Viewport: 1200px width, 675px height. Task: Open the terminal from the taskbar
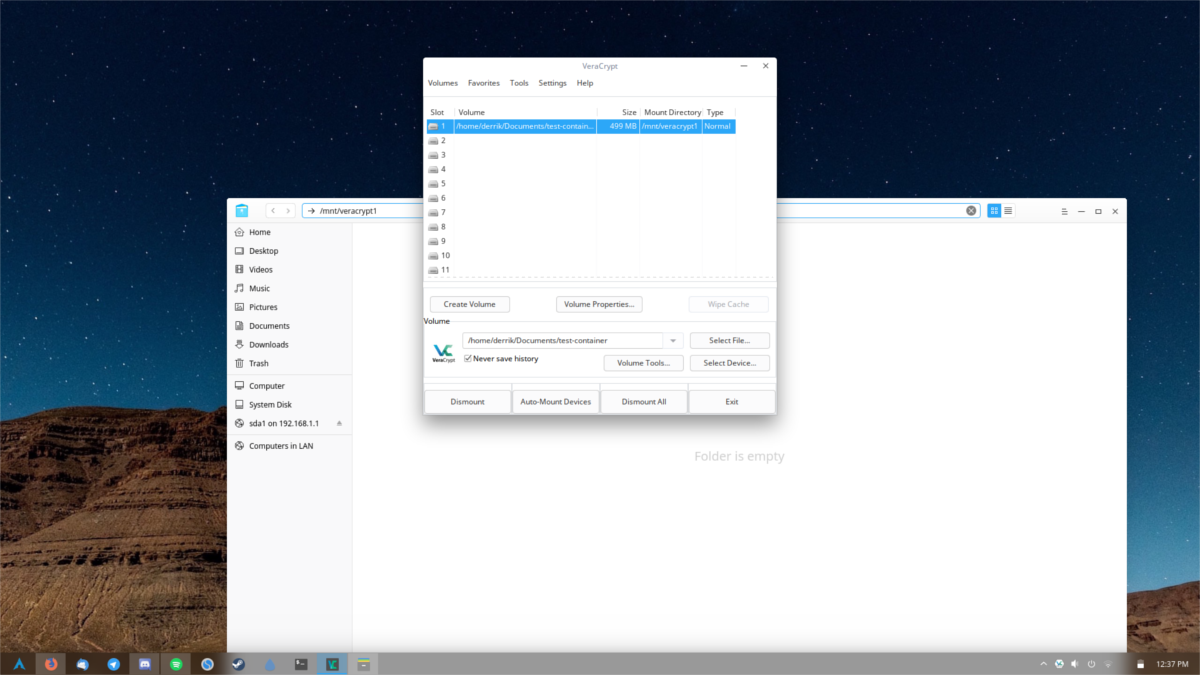(301, 663)
